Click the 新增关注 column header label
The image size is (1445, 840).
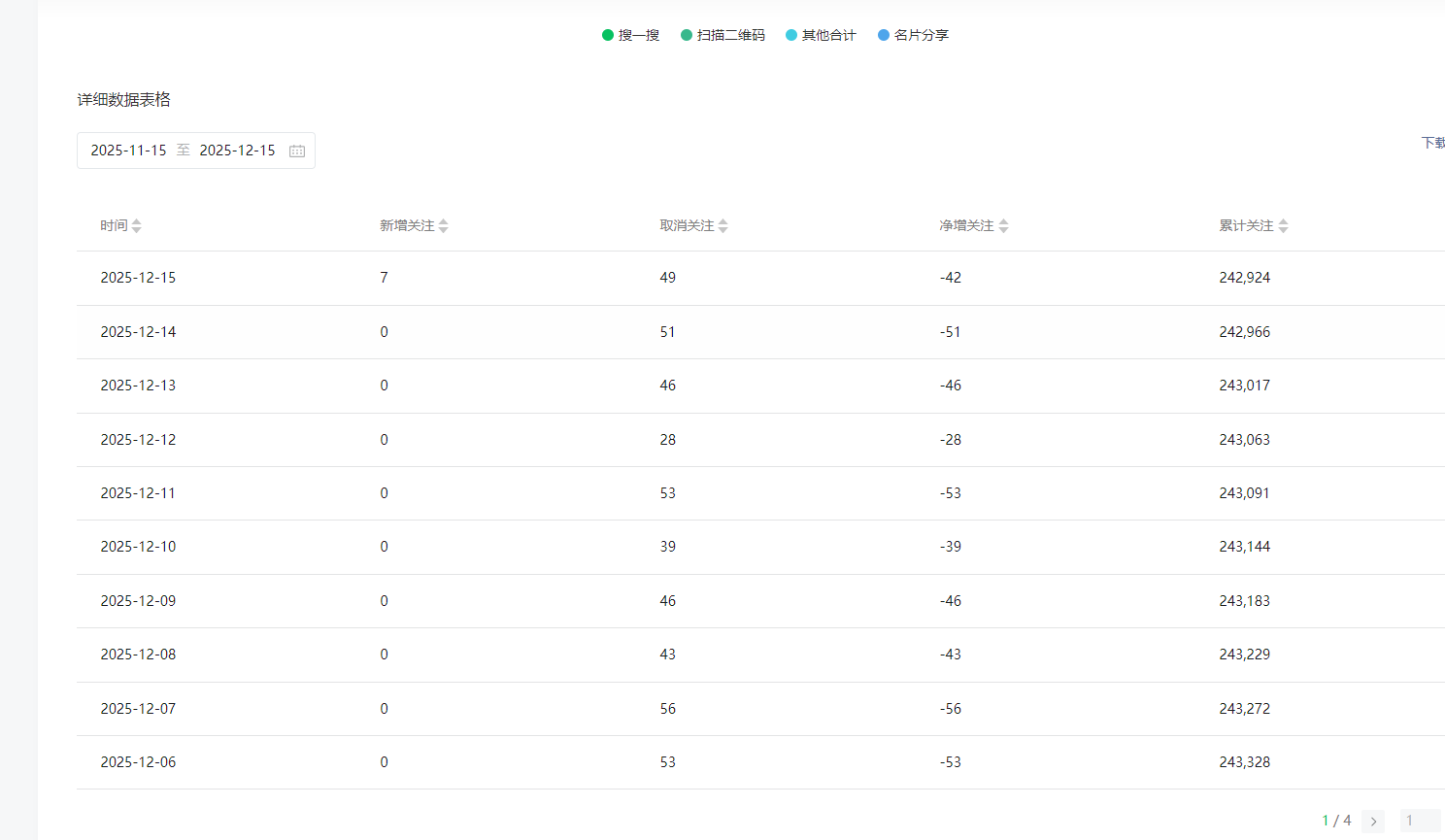pyautogui.click(x=407, y=225)
